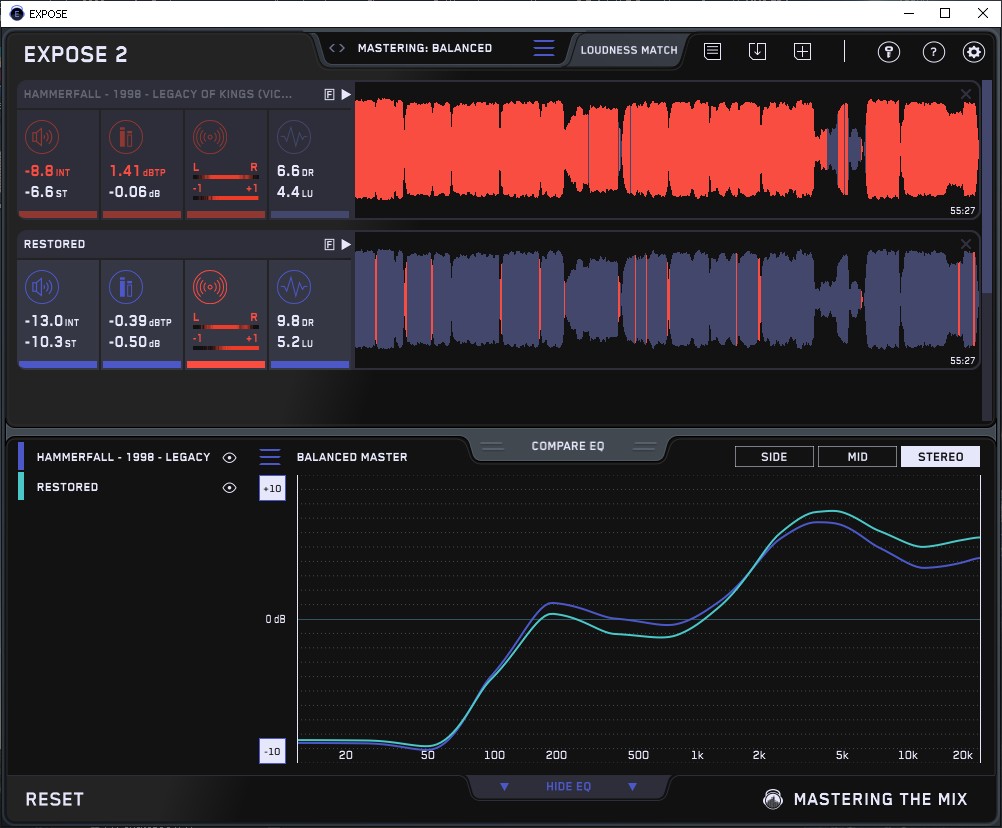The image size is (1002, 828).
Task: Click the export download icon
Action: point(757,51)
